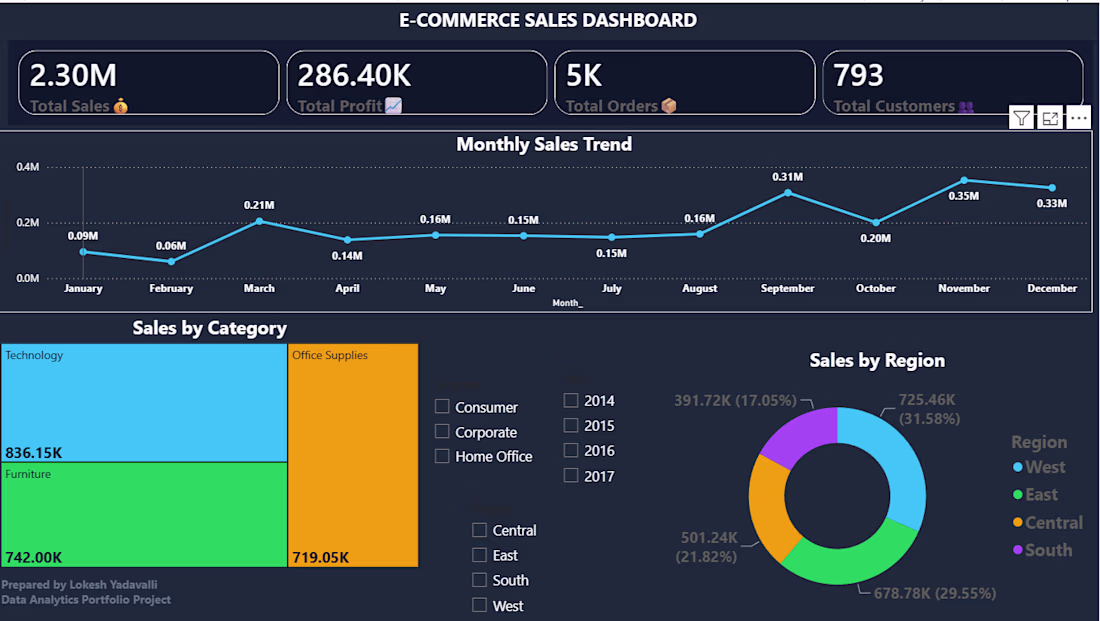This screenshot has width=1100, height=621.
Task: Tick the 2015 year checkbox
Action: click(571, 425)
